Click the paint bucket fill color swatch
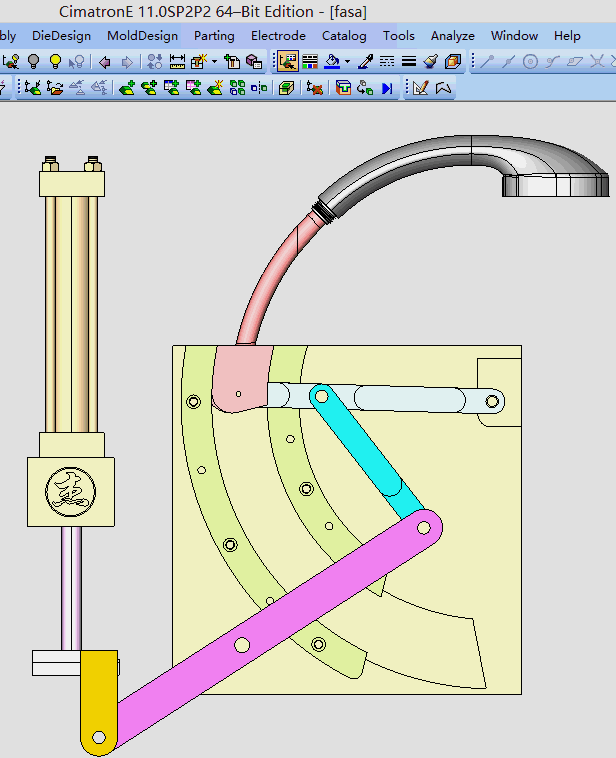The height and width of the screenshot is (758, 616). click(332, 62)
